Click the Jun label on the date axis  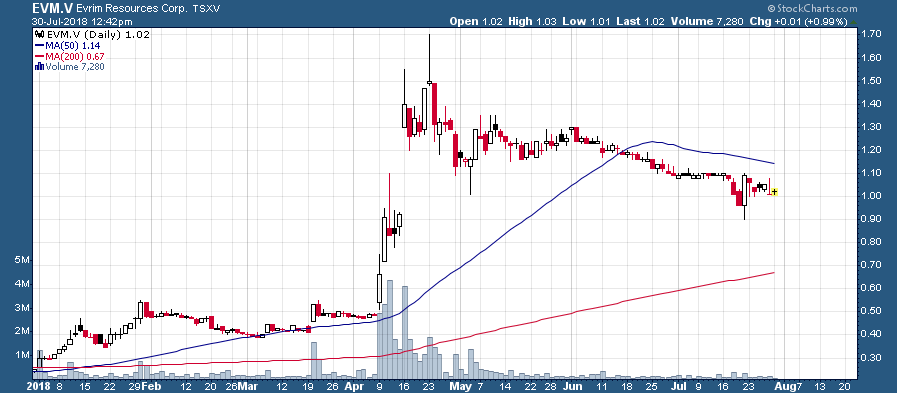pyautogui.click(x=572, y=386)
